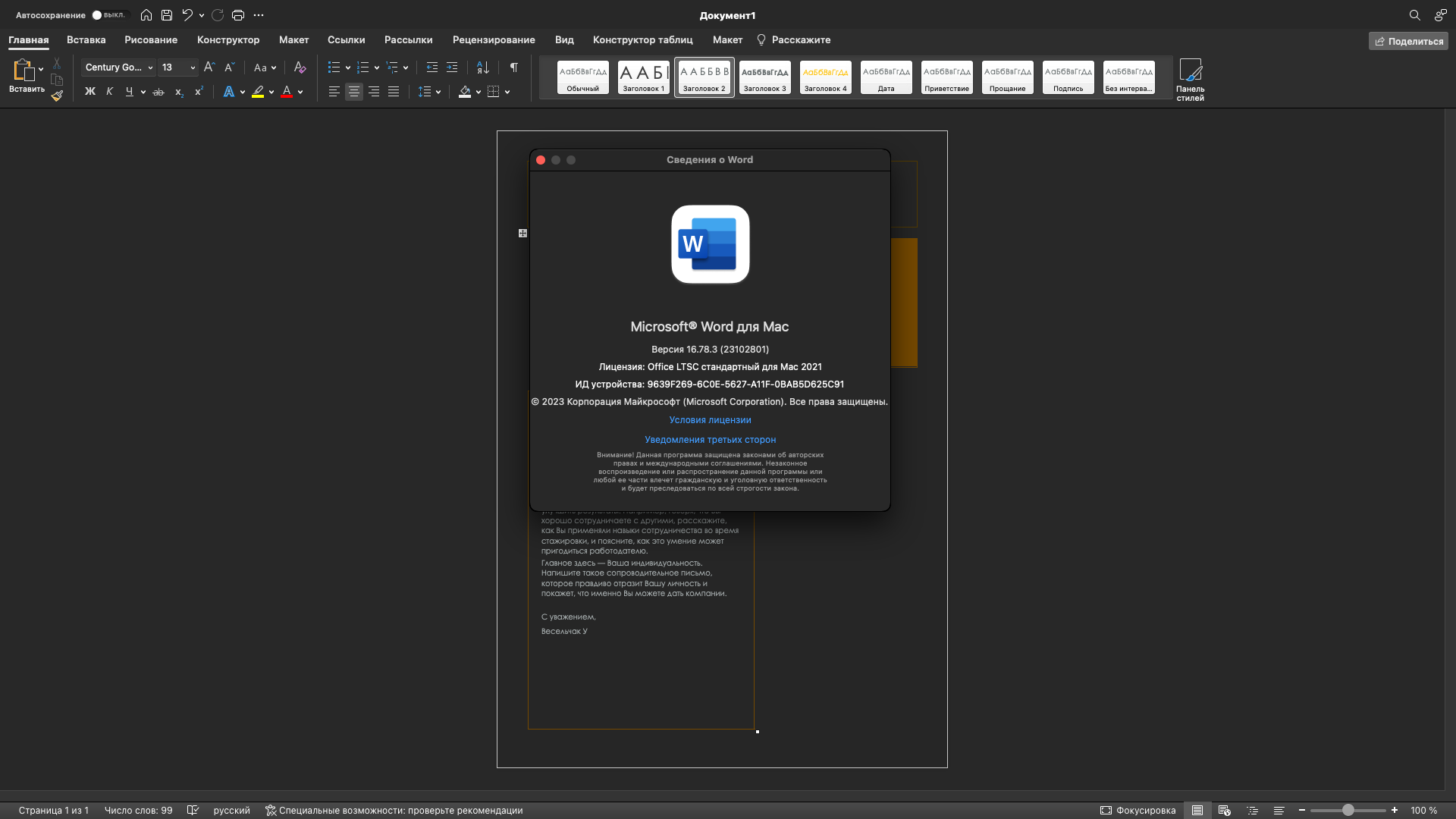Viewport: 1456px width, 819px height.
Task: Open the Home icon in title bar
Action: tap(146, 15)
